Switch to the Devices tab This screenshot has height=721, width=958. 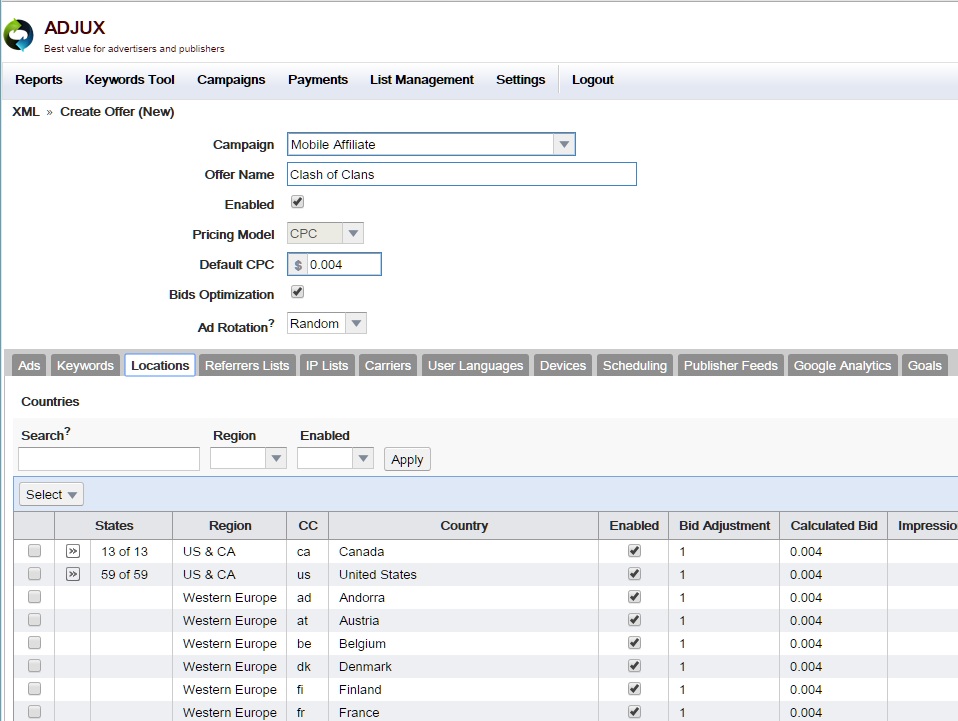[x=563, y=365]
